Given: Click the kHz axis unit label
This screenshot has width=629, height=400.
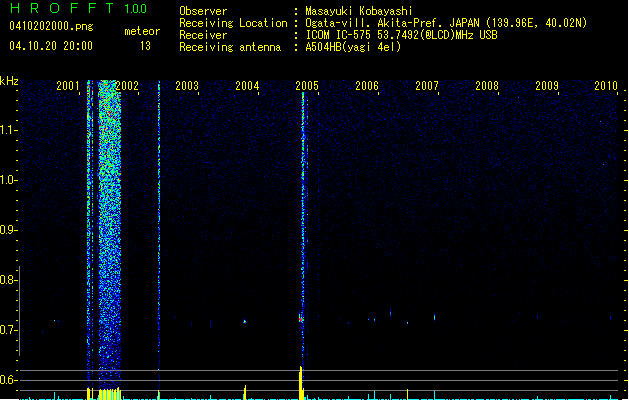Looking at the screenshot, I should click(9, 81).
